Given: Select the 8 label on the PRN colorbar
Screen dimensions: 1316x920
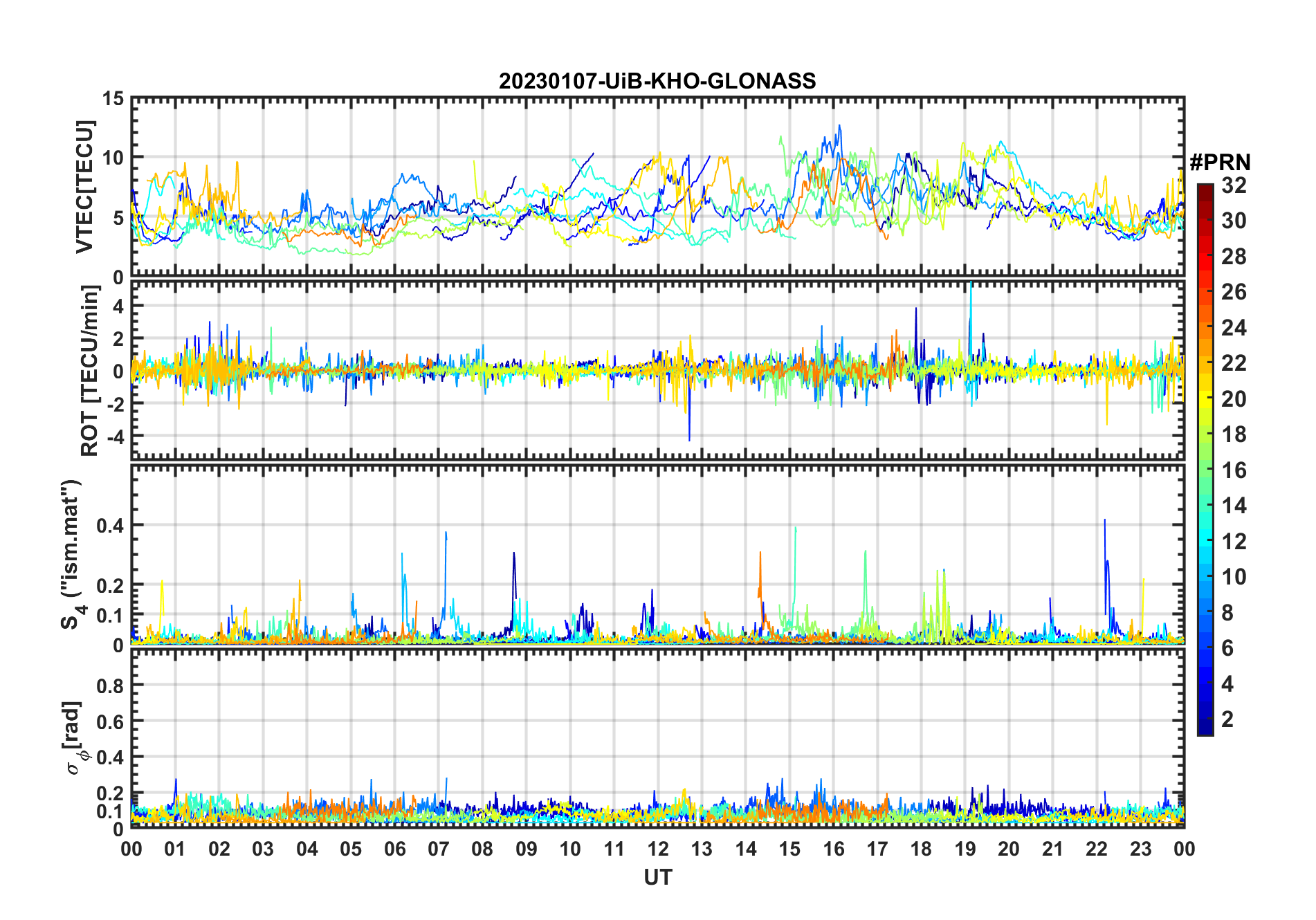Looking at the screenshot, I should pyautogui.click(x=1227, y=612).
